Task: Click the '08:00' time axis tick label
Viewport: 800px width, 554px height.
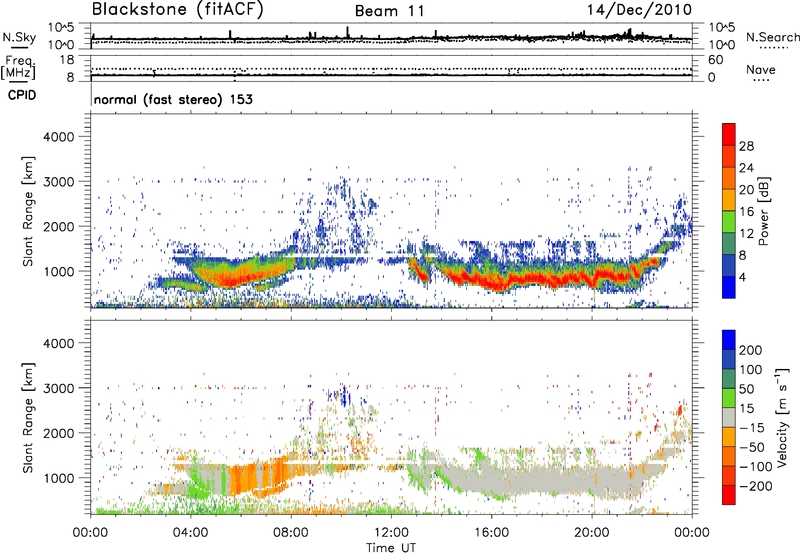Action: point(291,533)
